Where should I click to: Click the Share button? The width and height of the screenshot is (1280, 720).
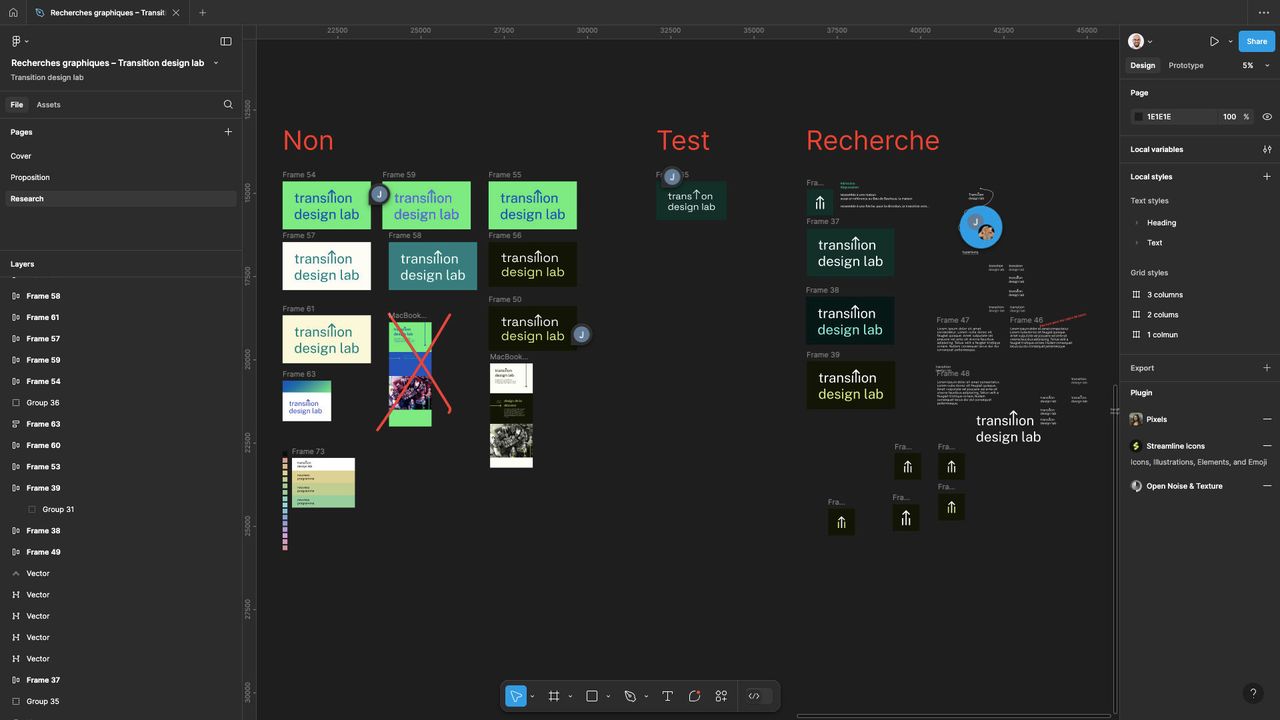coord(1257,41)
